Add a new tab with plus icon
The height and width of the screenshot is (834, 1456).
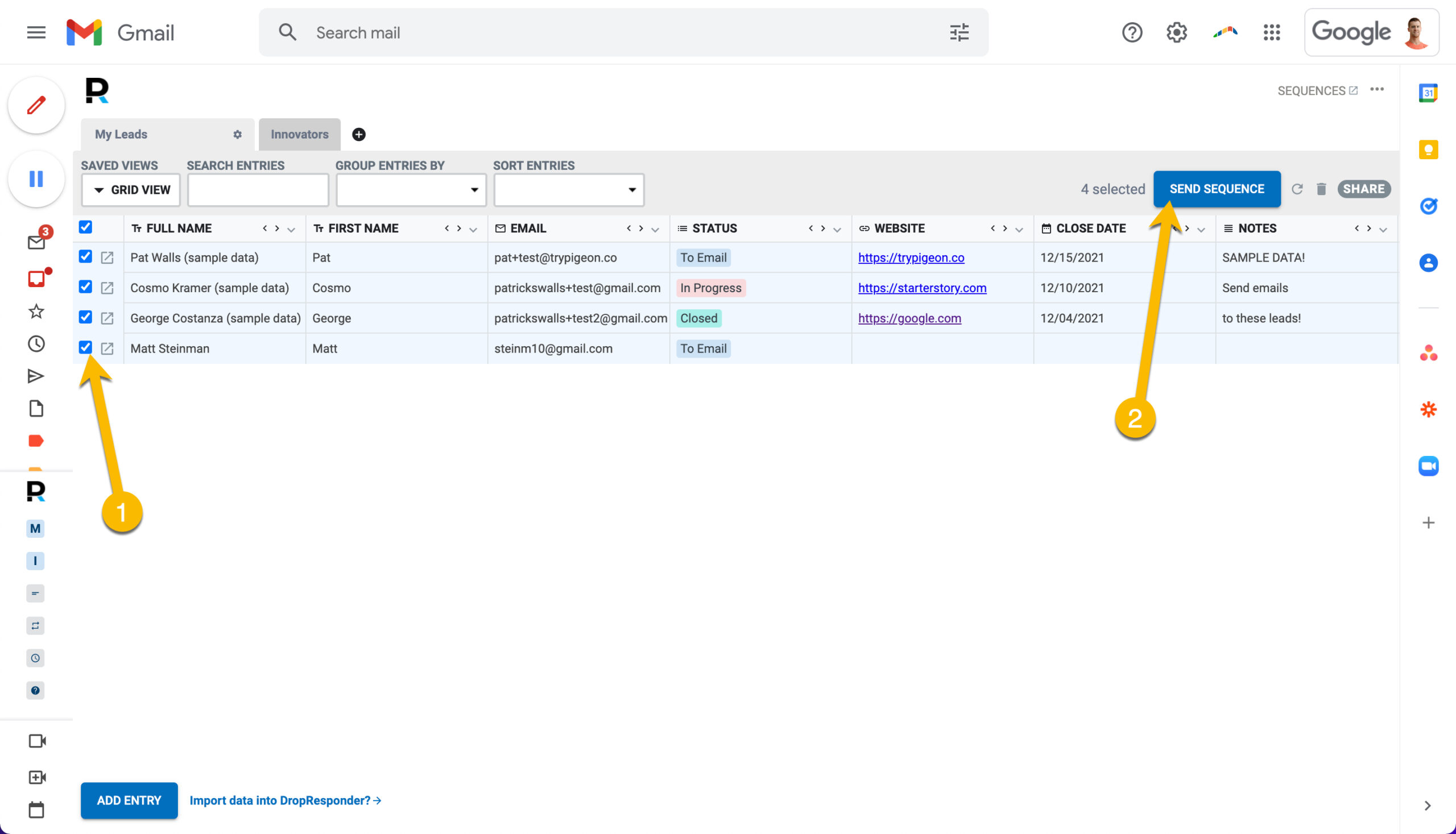(359, 135)
